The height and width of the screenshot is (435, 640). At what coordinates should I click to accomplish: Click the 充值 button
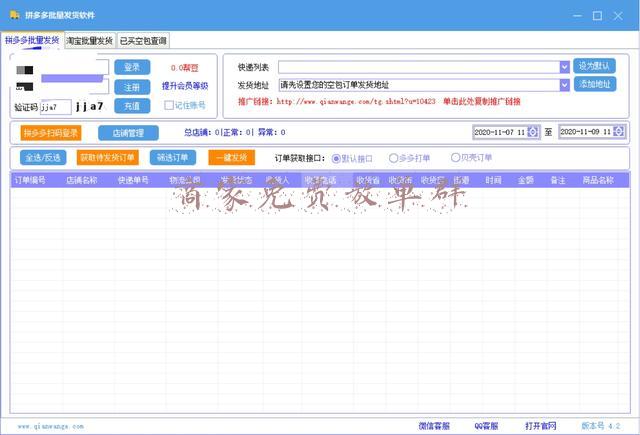pyautogui.click(x=132, y=106)
